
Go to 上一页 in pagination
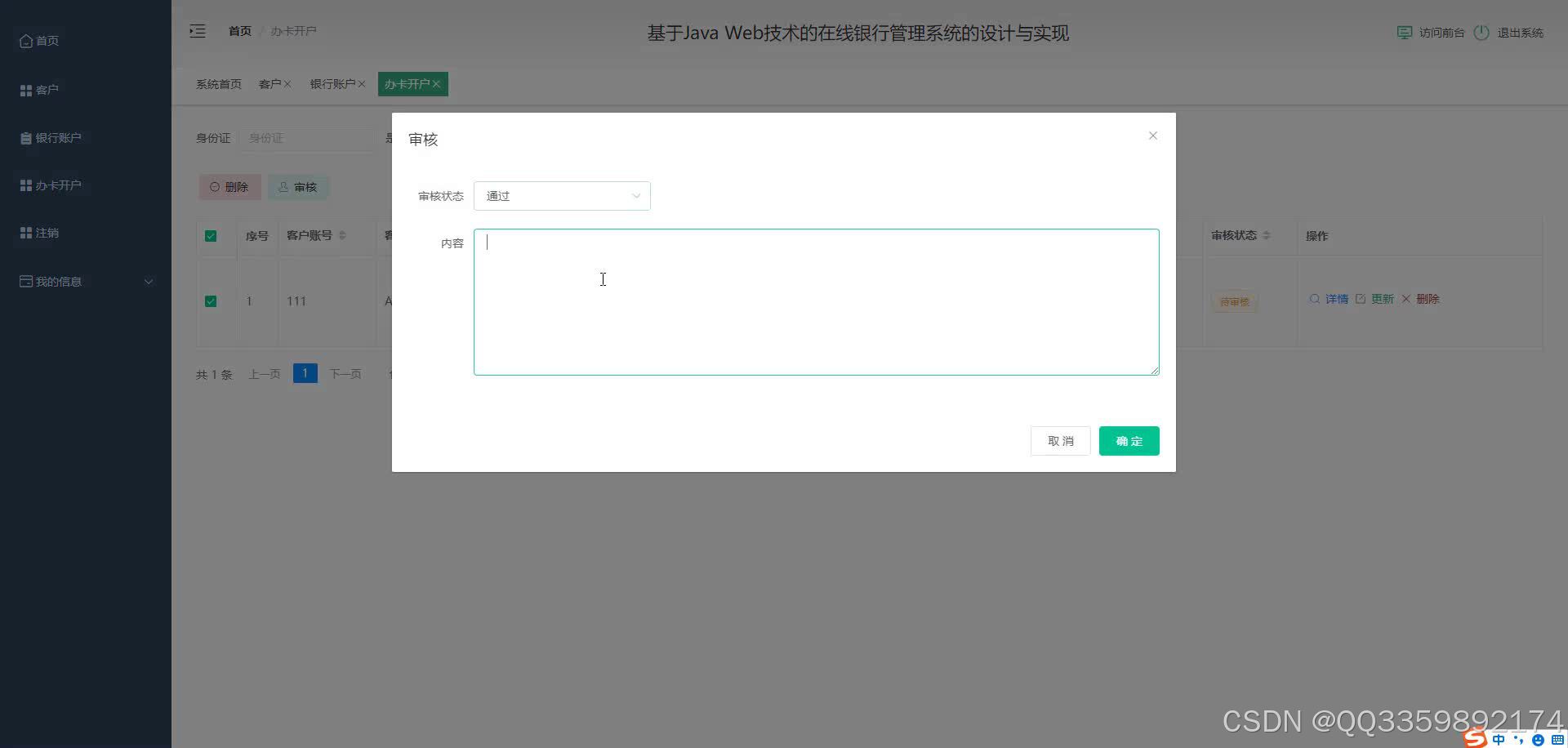tap(265, 374)
